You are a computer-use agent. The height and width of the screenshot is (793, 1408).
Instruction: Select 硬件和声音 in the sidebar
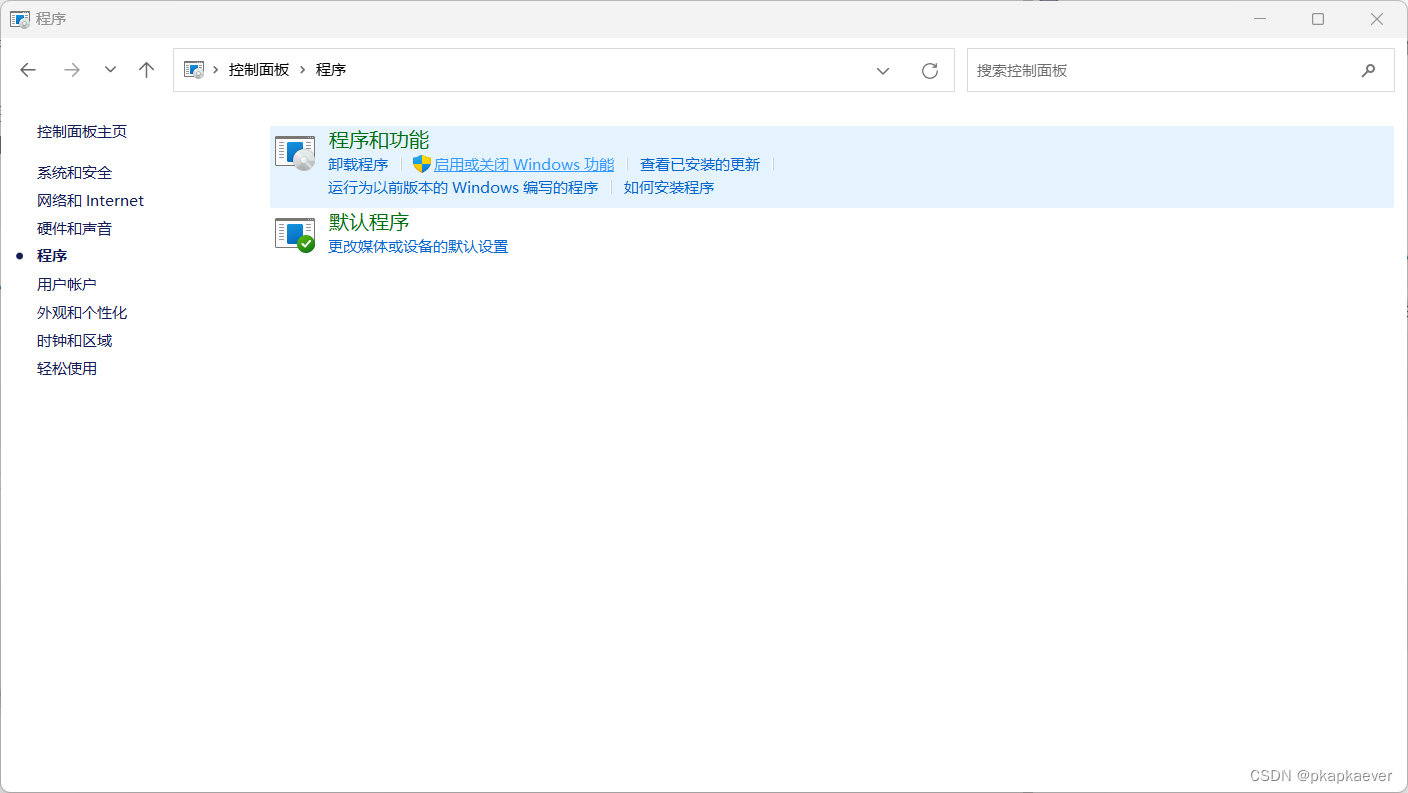pyautogui.click(x=74, y=228)
